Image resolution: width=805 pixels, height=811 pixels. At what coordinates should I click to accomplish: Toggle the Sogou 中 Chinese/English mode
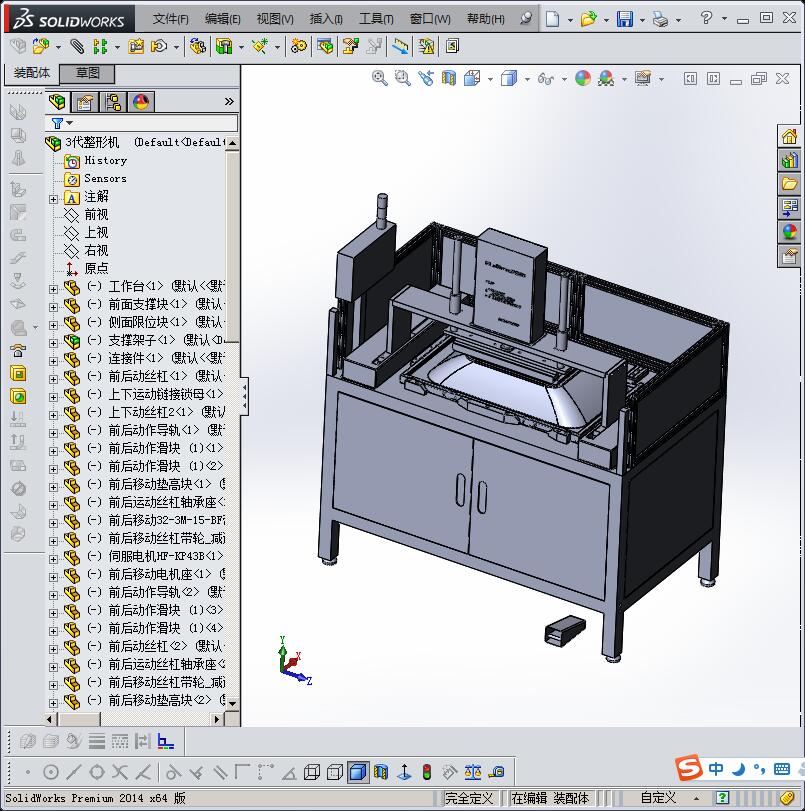point(716,769)
